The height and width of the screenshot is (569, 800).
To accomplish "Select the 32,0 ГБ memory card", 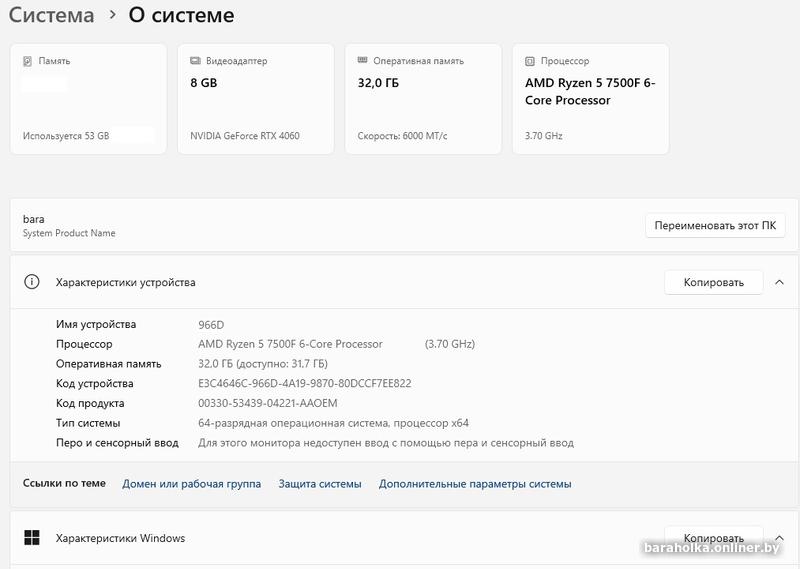I will point(423,99).
